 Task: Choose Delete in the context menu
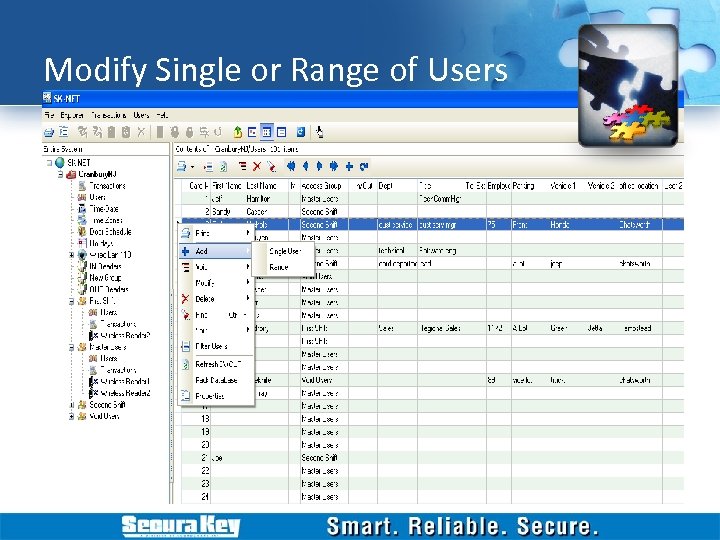pyautogui.click(x=216, y=299)
